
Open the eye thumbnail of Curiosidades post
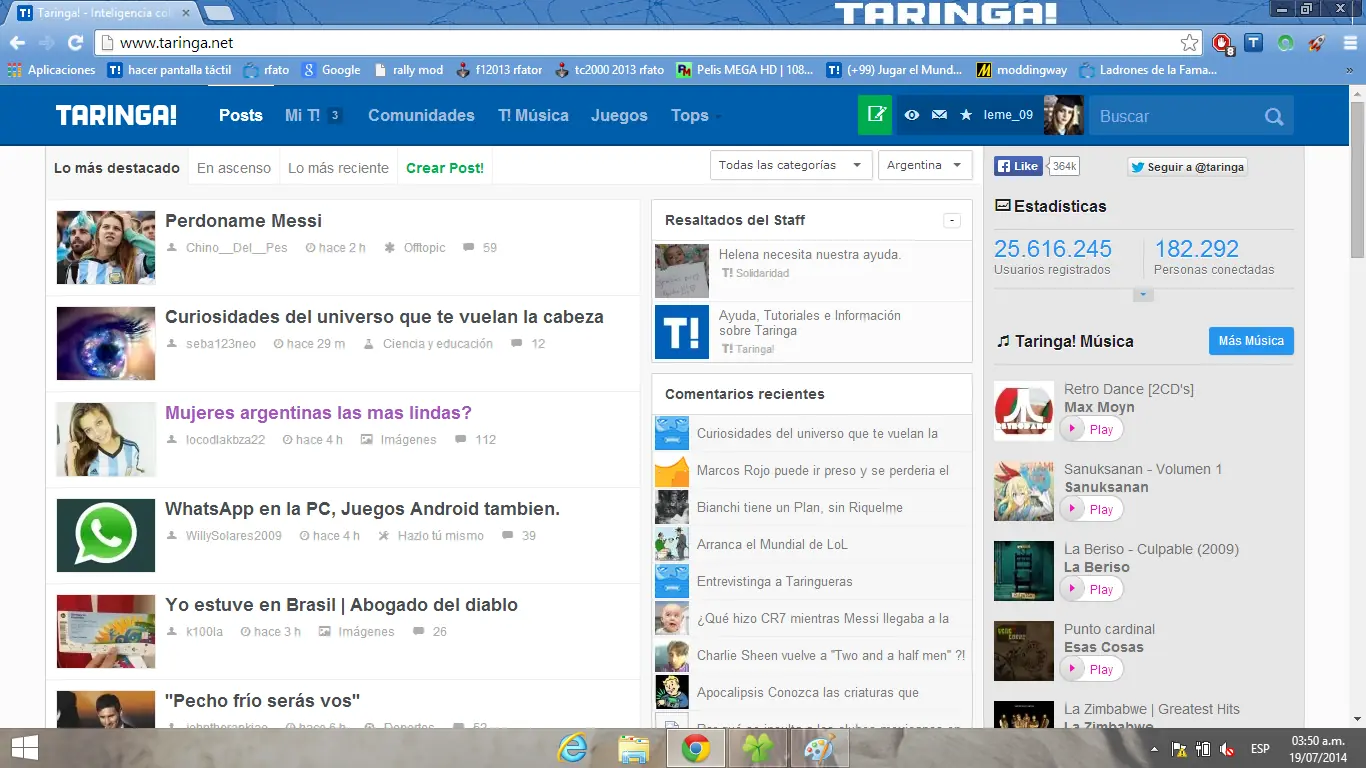point(106,343)
